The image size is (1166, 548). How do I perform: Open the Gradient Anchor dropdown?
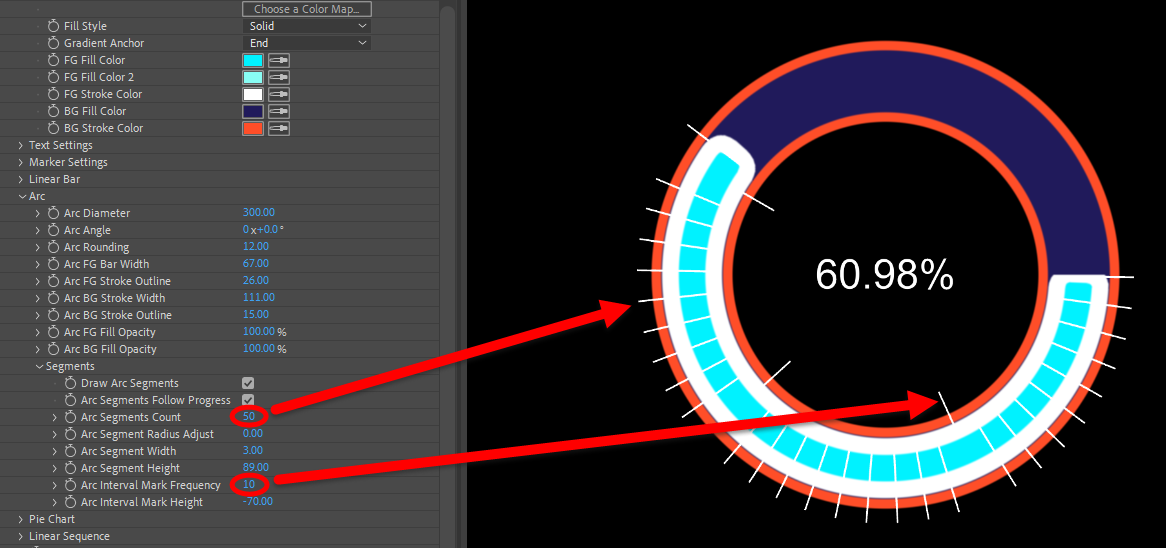306,43
